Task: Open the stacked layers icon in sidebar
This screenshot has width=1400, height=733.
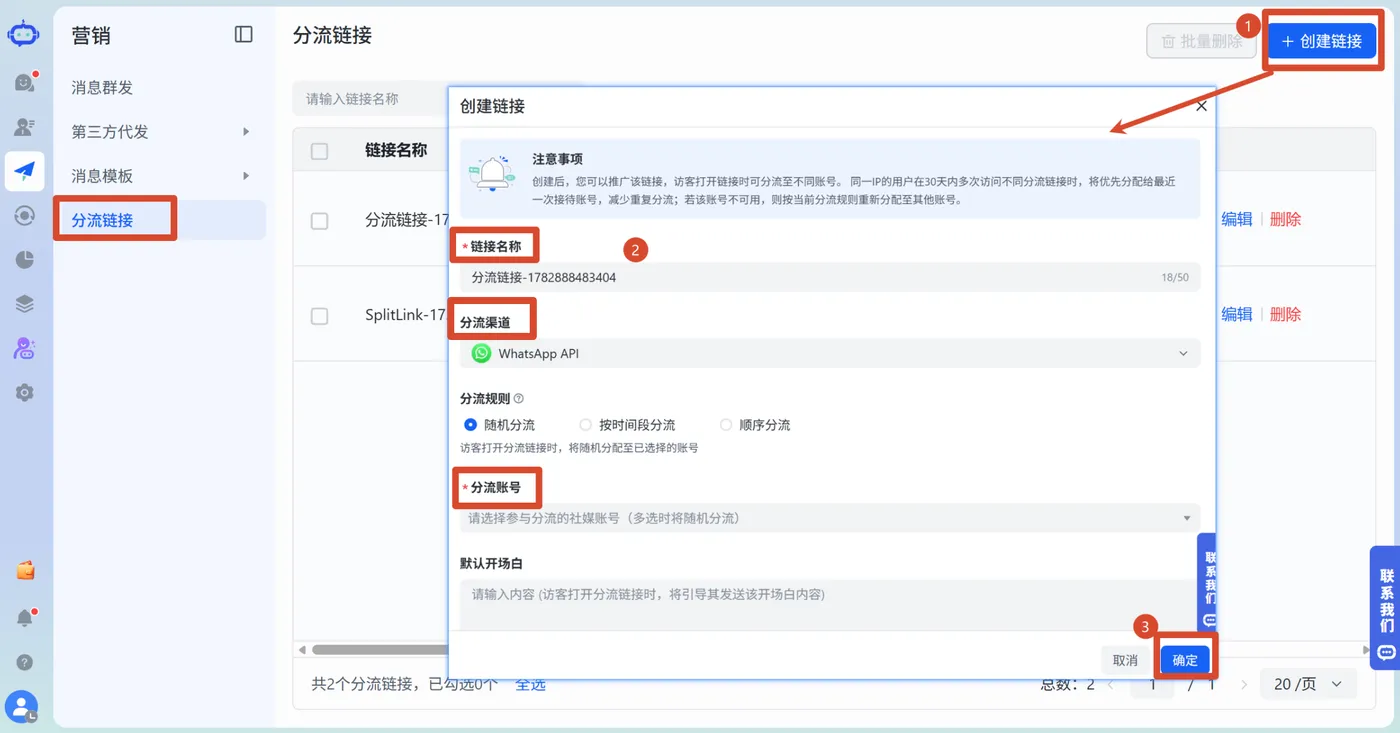Action: (25, 304)
